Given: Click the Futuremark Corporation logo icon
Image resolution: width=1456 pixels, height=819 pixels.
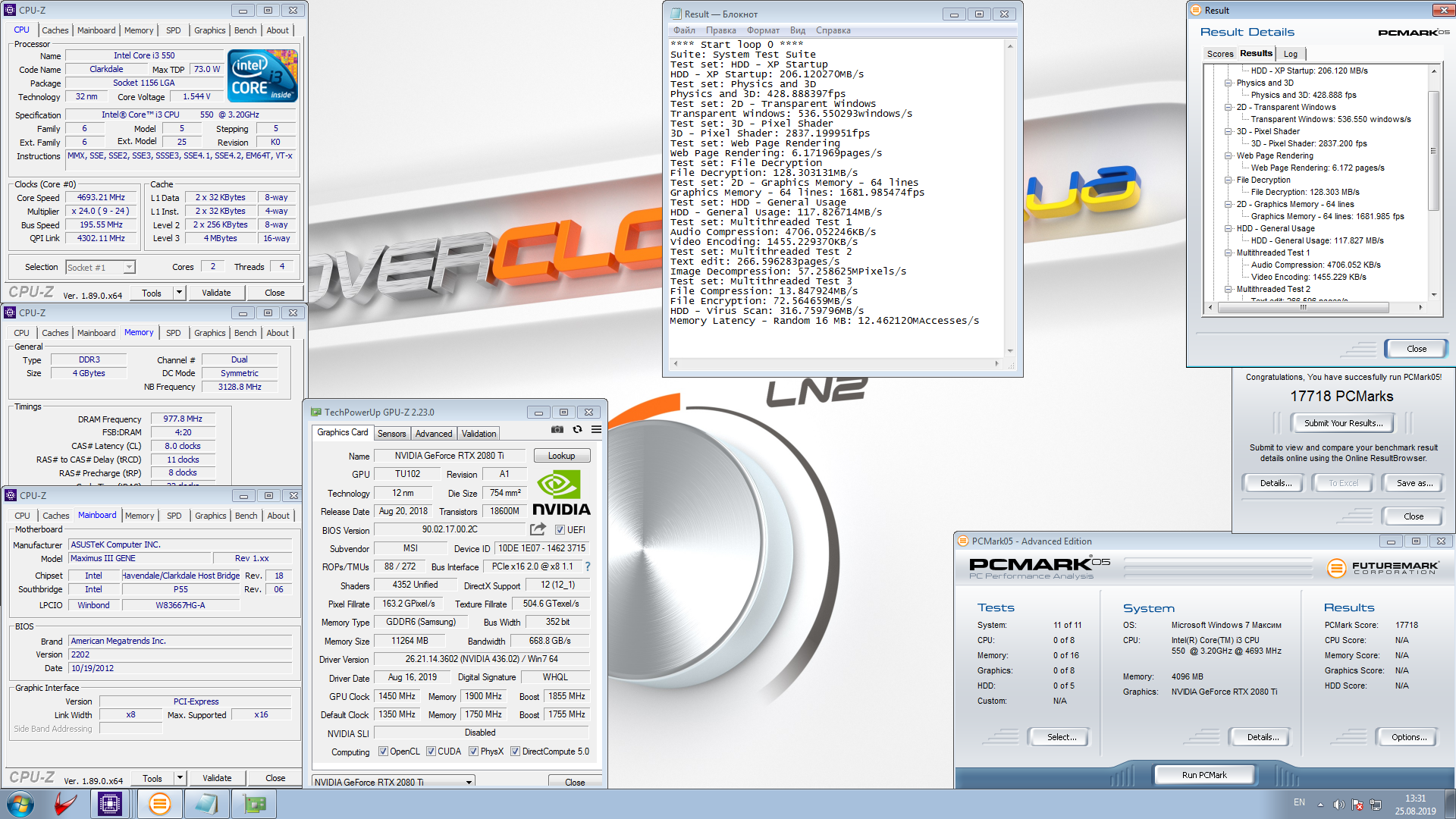Looking at the screenshot, I should pyautogui.click(x=1336, y=568).
